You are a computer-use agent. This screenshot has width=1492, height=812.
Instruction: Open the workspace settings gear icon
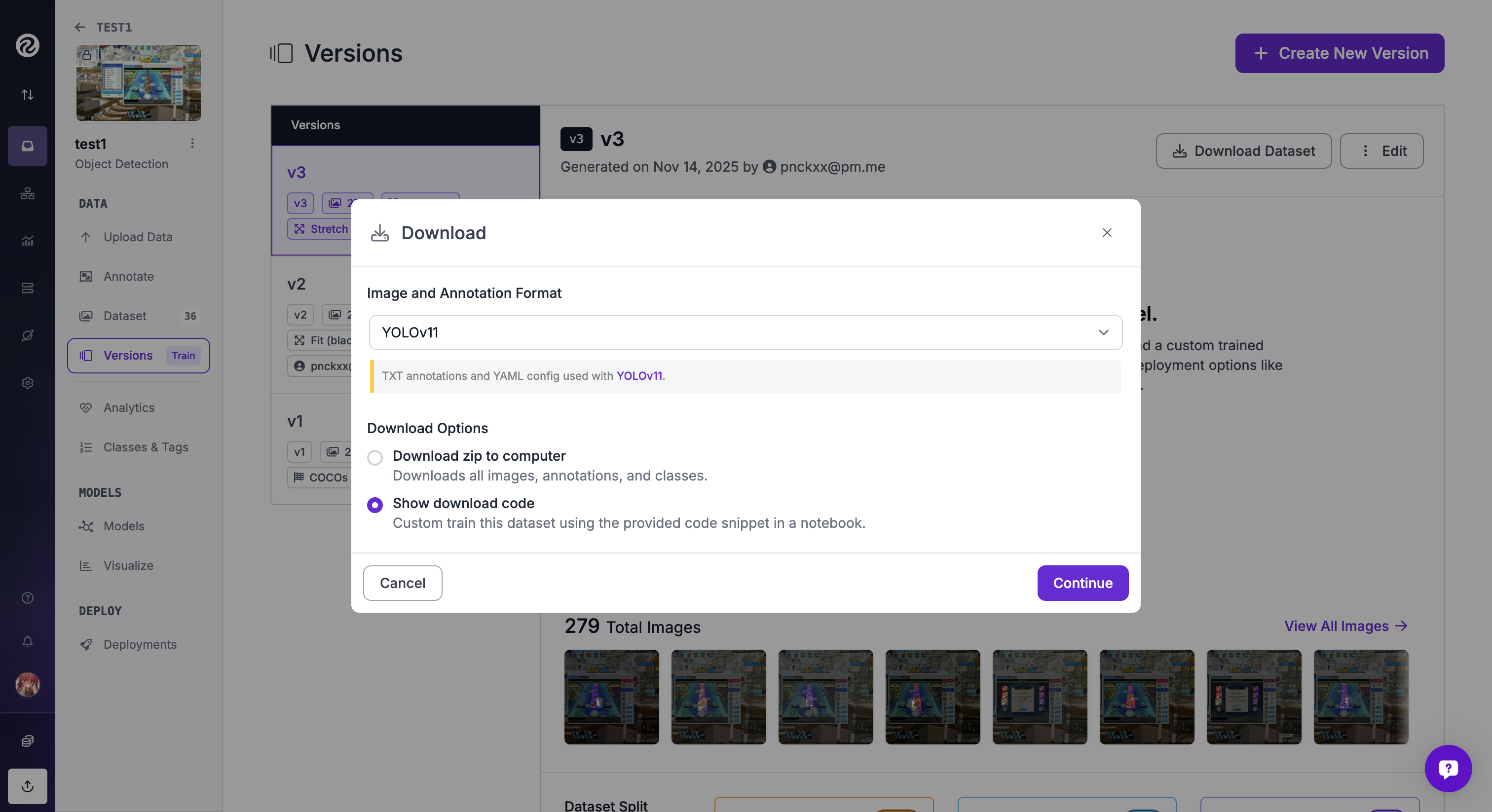(27, 383)
